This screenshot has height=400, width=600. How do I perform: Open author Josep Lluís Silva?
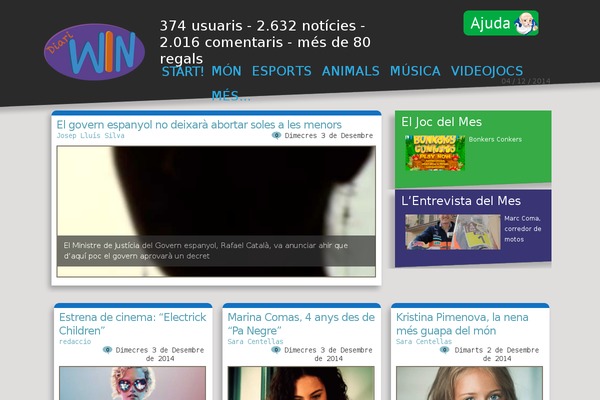pos(90,136)
